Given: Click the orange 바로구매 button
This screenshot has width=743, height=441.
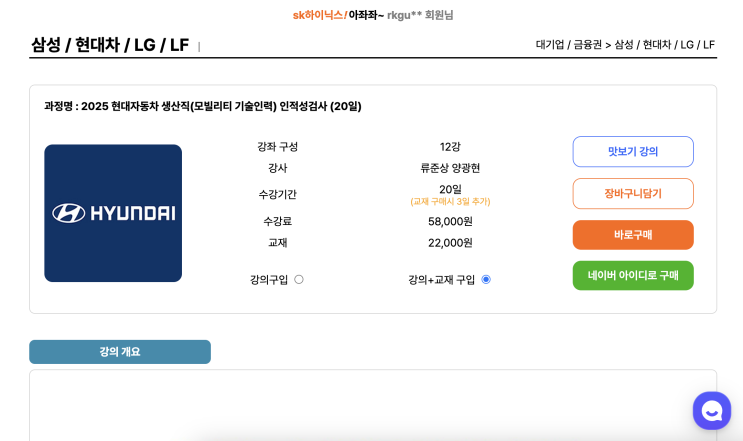Looking at the screenshot, I should 633,235.
